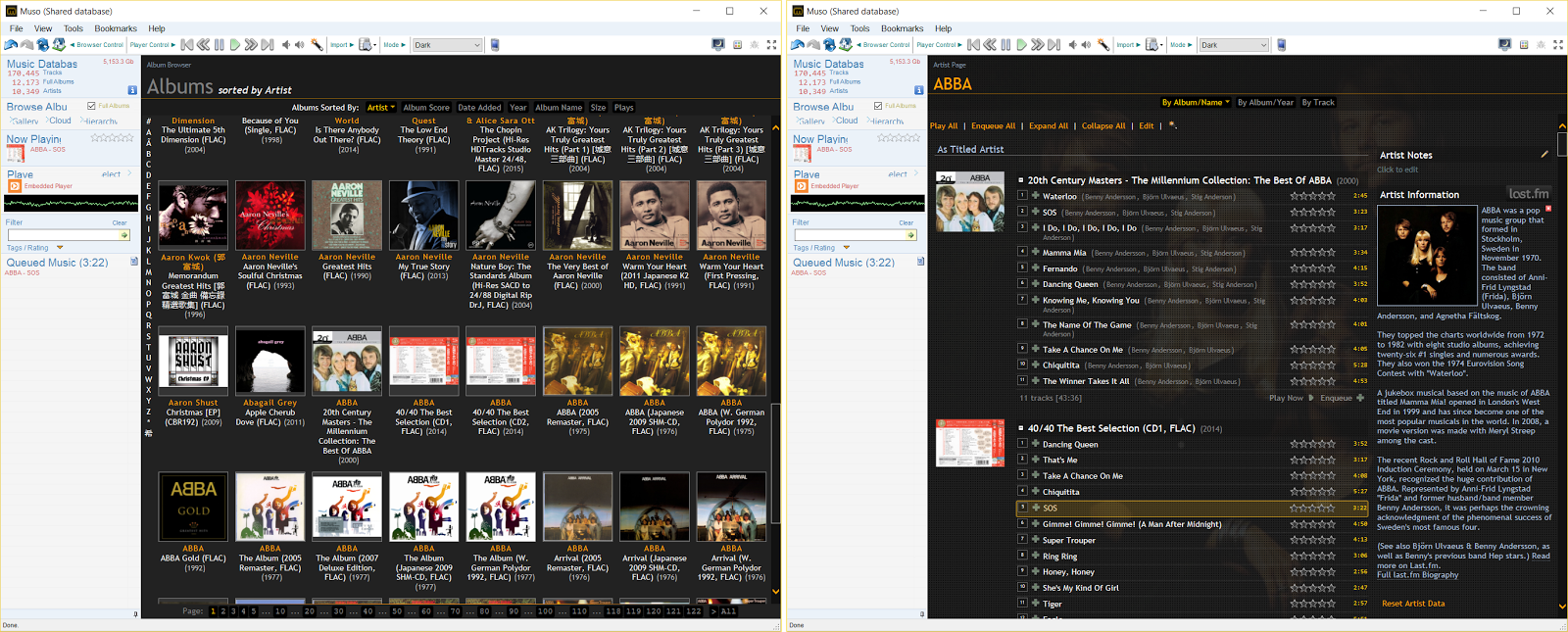Open the Help menu in the right window

click(943, 28)
